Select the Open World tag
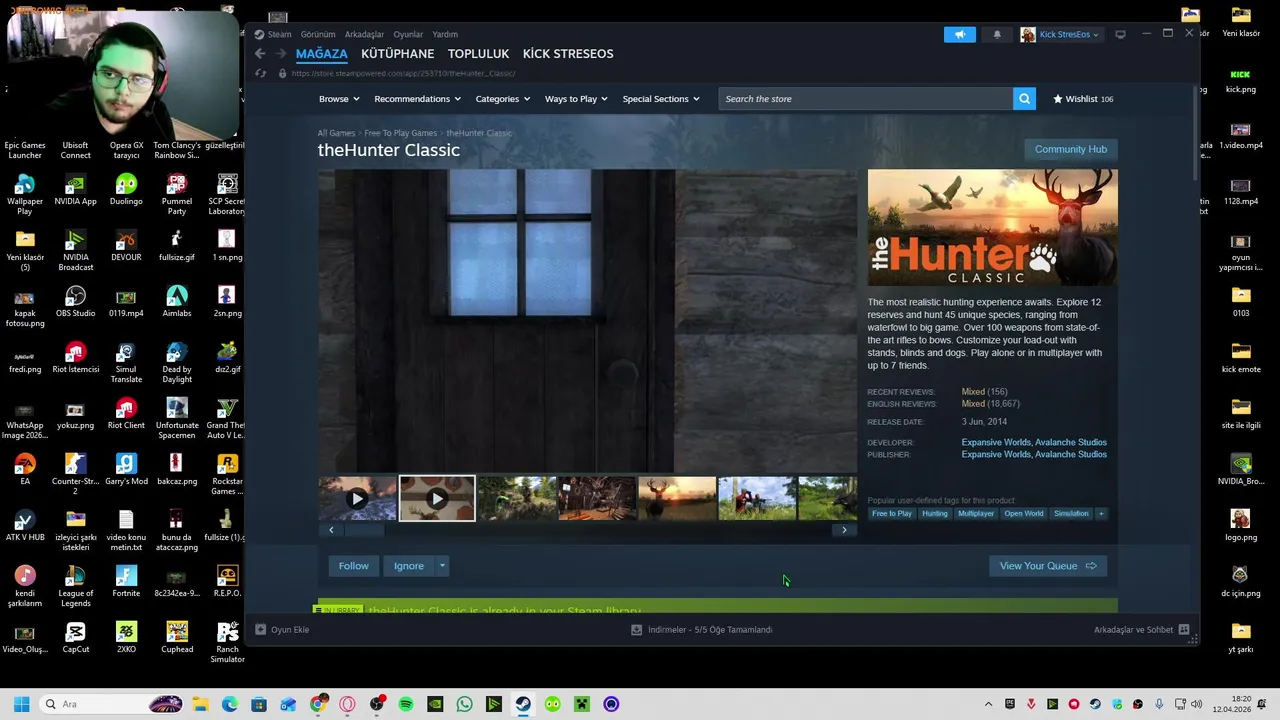This screenshot has height=720, width=1280. (1023, 514)
